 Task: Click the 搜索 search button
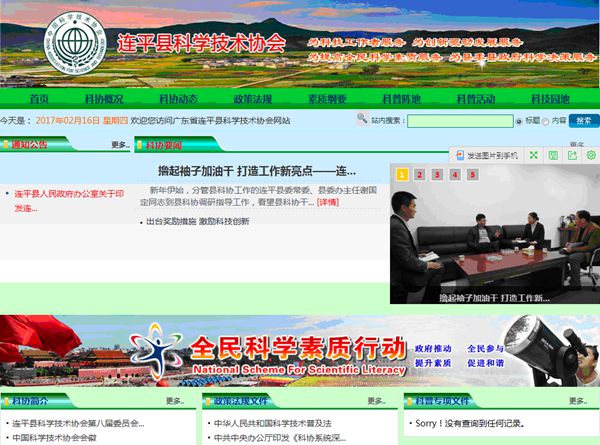point(583,121)
